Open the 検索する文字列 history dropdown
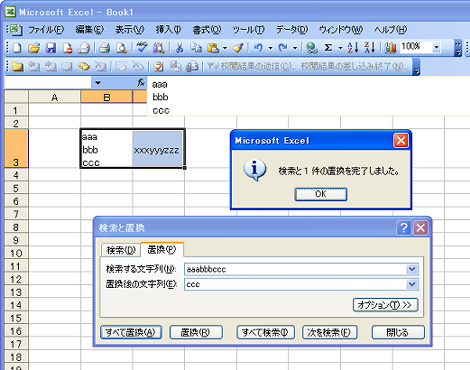Screen dimensions: 470x370 [x=412, y=269]
